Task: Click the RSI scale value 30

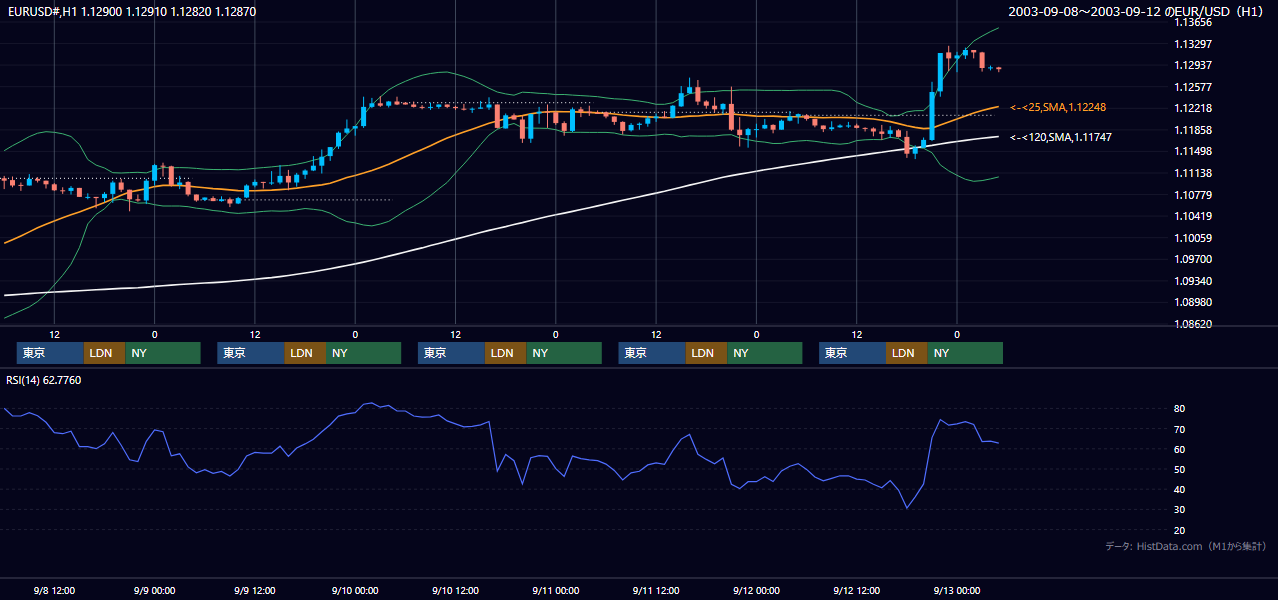Action: click(x=1180, y=510)
